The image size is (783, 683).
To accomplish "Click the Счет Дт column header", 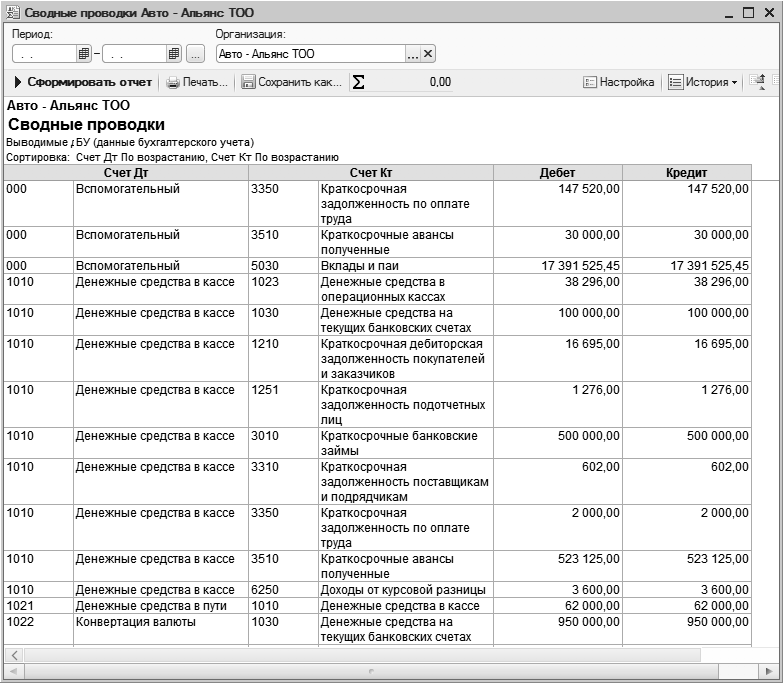I will [125, 173].
